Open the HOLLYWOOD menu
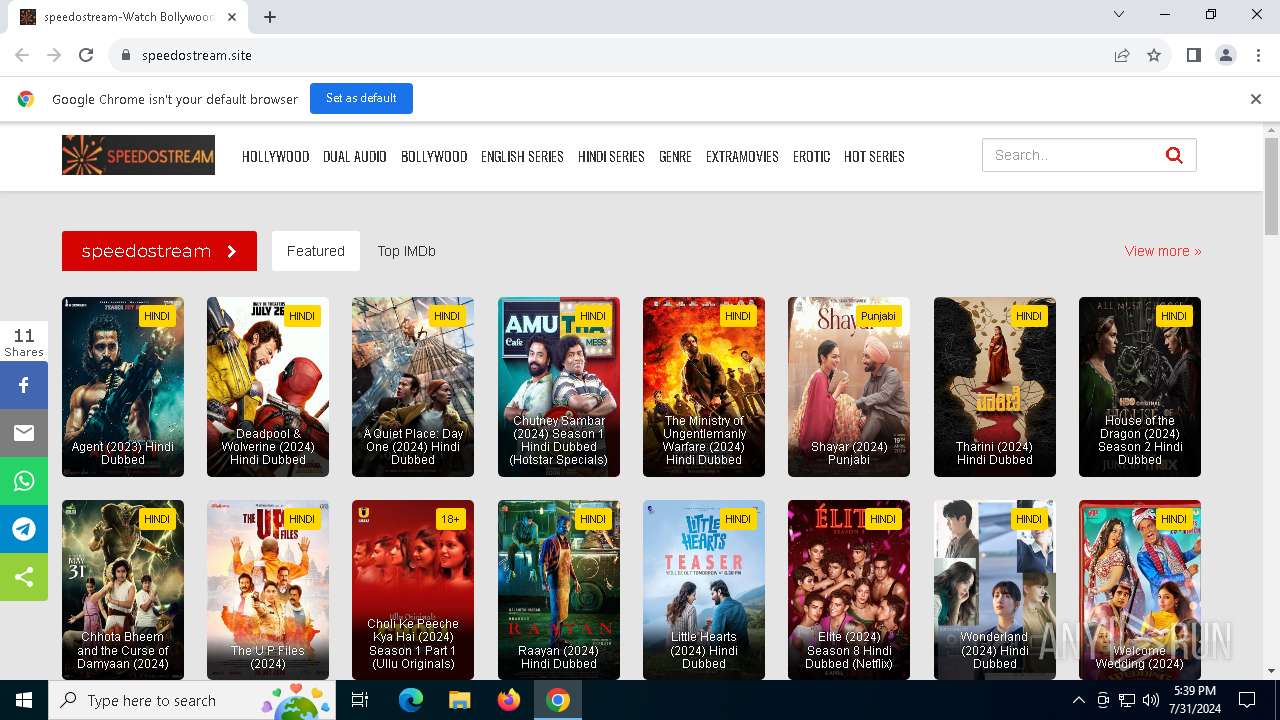 (x=275, y=156)
